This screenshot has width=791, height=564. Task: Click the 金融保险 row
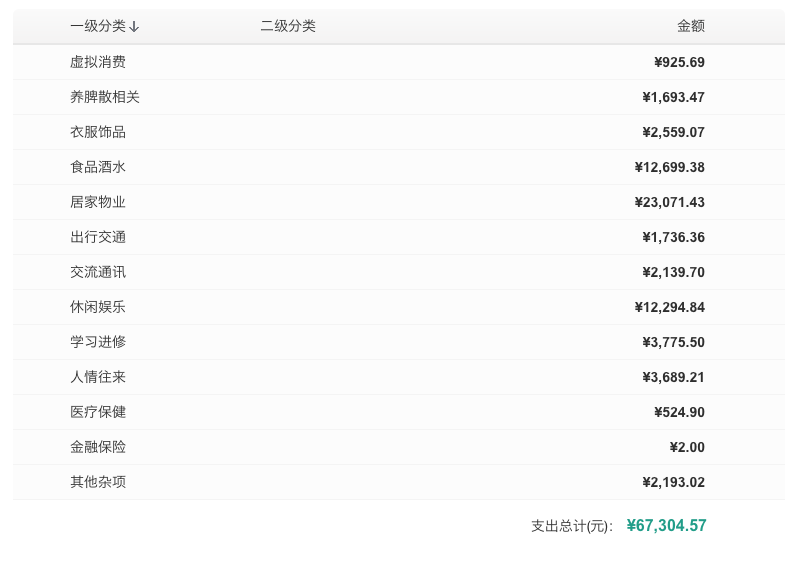pyautogui.click(x=98, y=447)
